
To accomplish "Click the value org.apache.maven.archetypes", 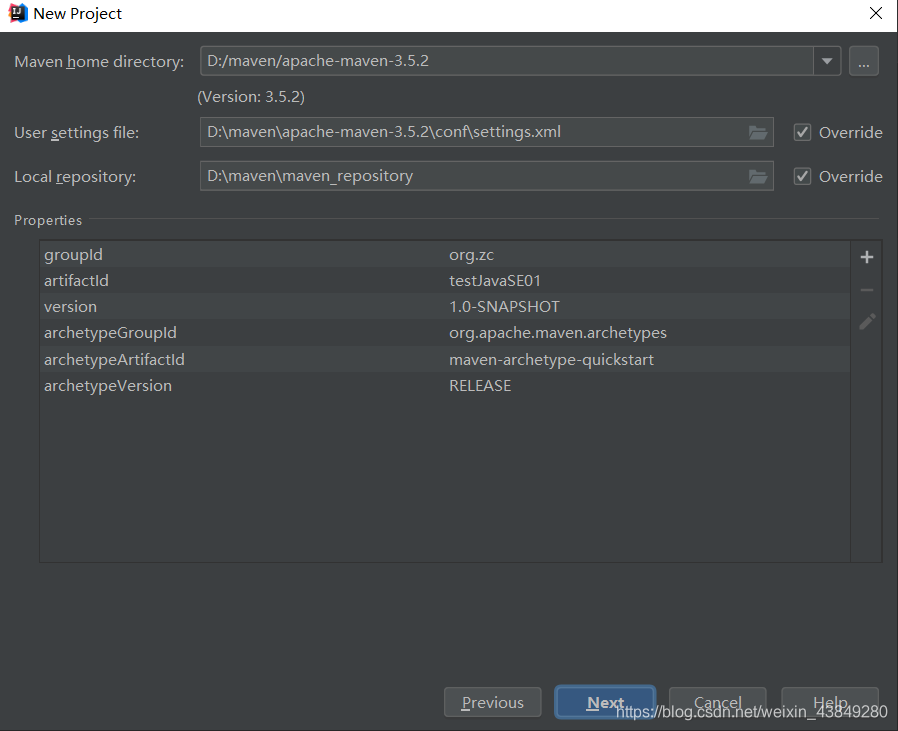I will tap(558, 333).
